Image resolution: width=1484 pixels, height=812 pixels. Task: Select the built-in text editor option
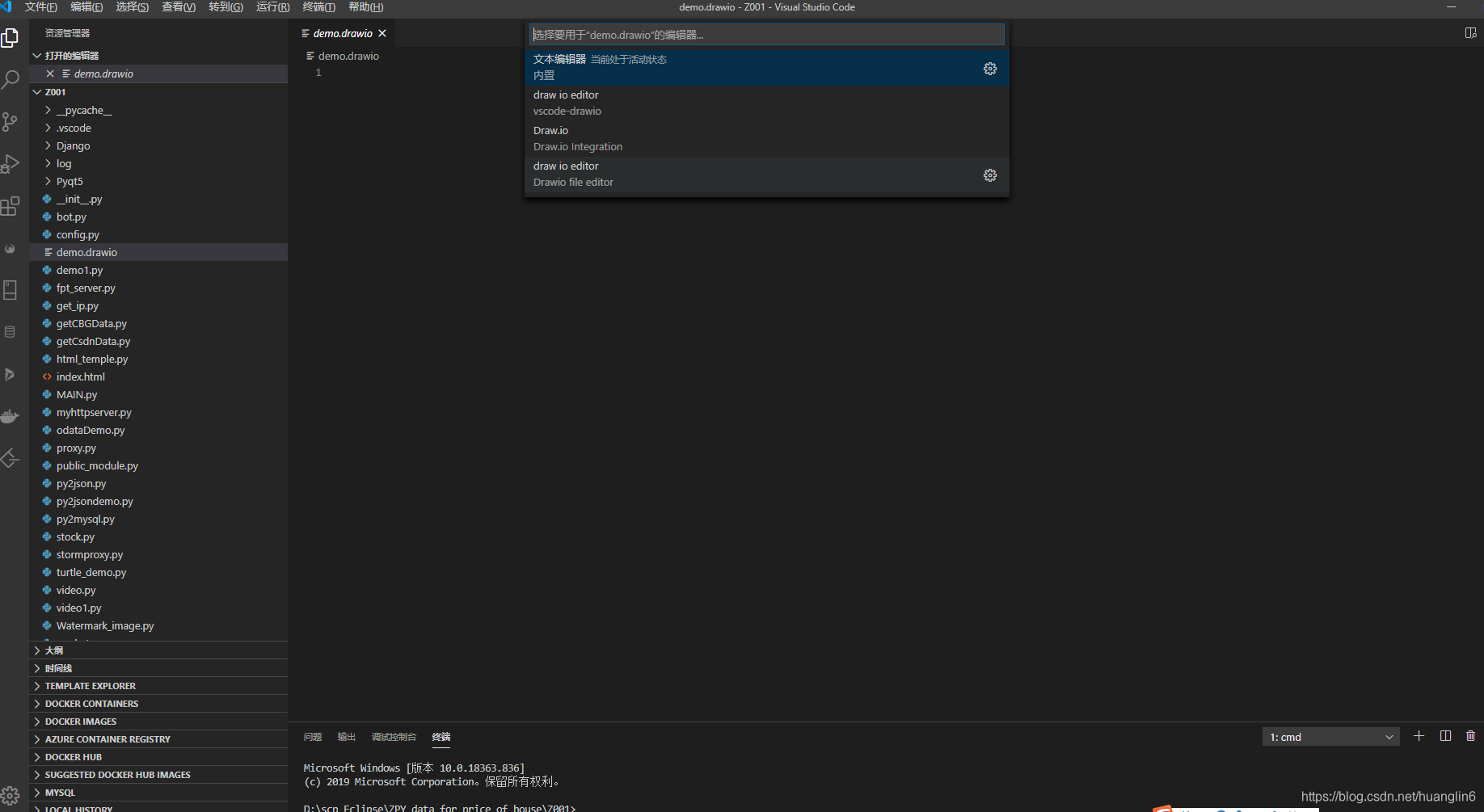pyautogui.click(x=766, y=67)
